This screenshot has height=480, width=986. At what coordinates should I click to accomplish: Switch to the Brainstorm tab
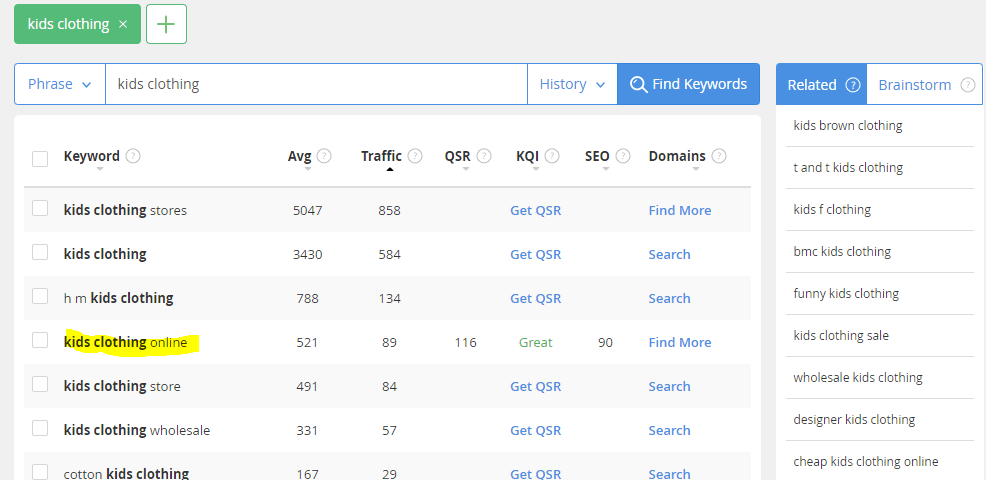pos(924,84)
